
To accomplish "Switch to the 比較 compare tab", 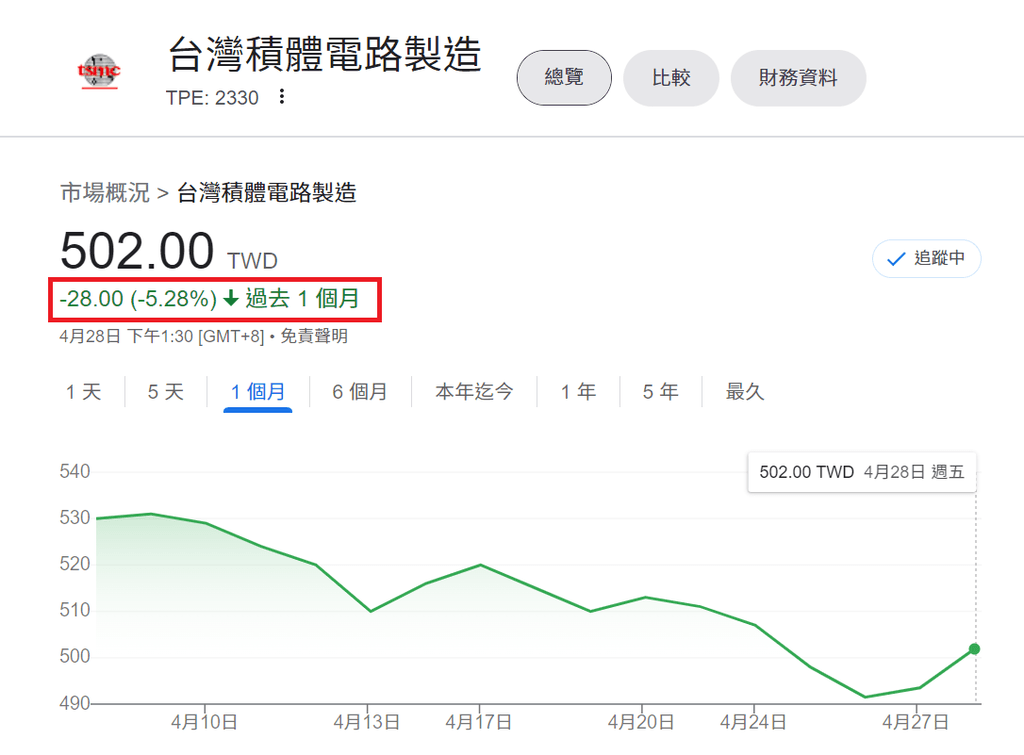I will click(x=671, y=78).
